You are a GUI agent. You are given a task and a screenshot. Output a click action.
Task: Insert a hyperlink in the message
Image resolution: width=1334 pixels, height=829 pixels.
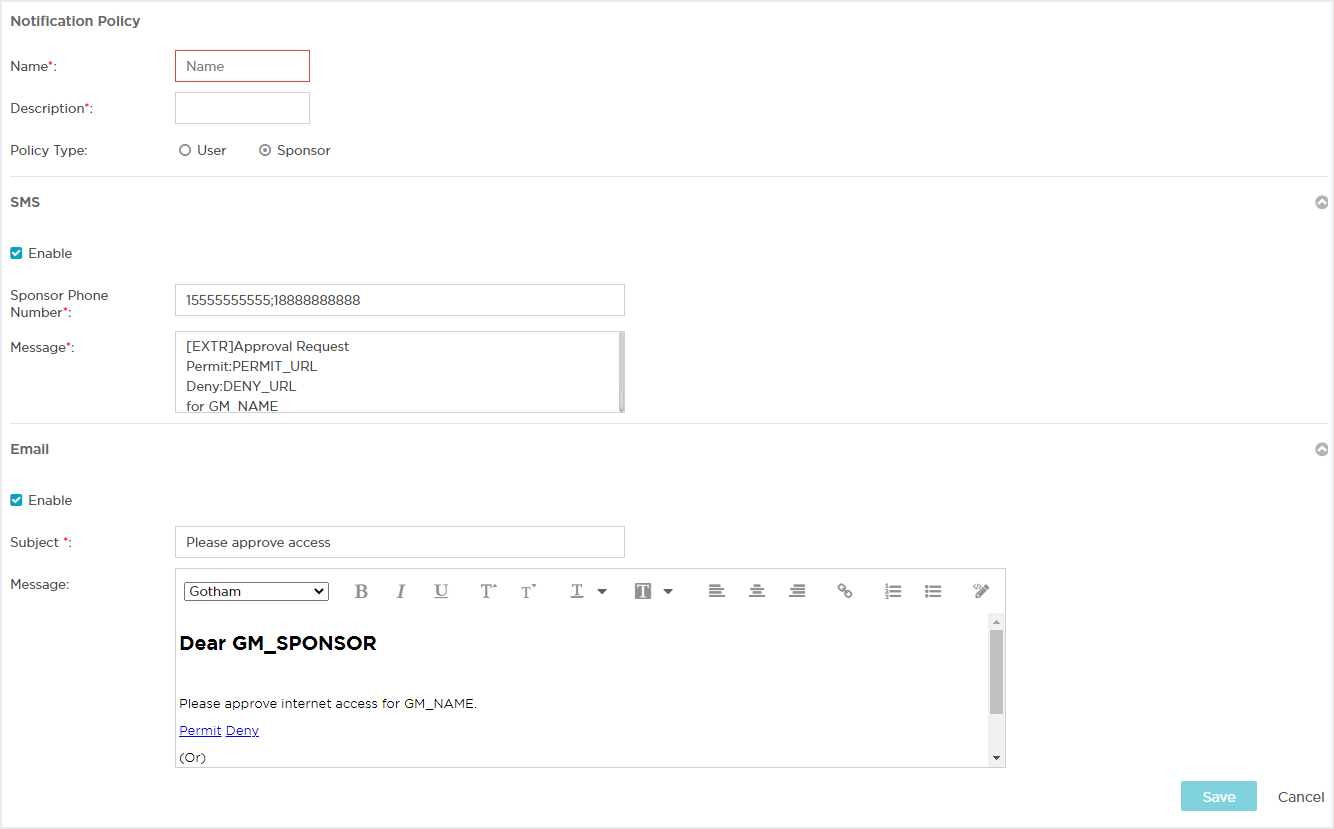[x=845, y=591]
